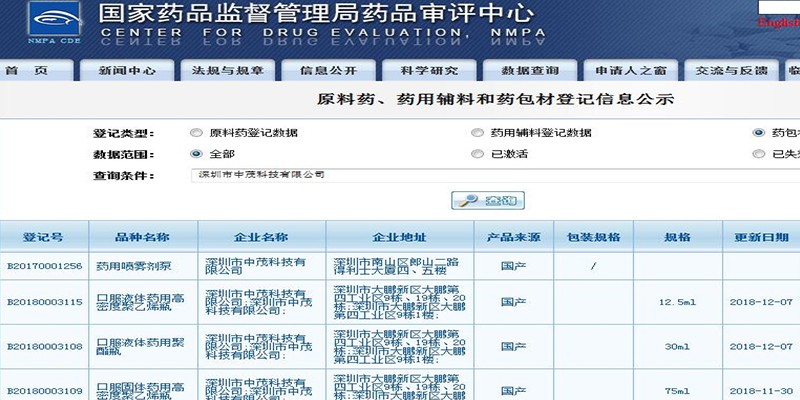Click the 企业名称 column header

(262, 237)
